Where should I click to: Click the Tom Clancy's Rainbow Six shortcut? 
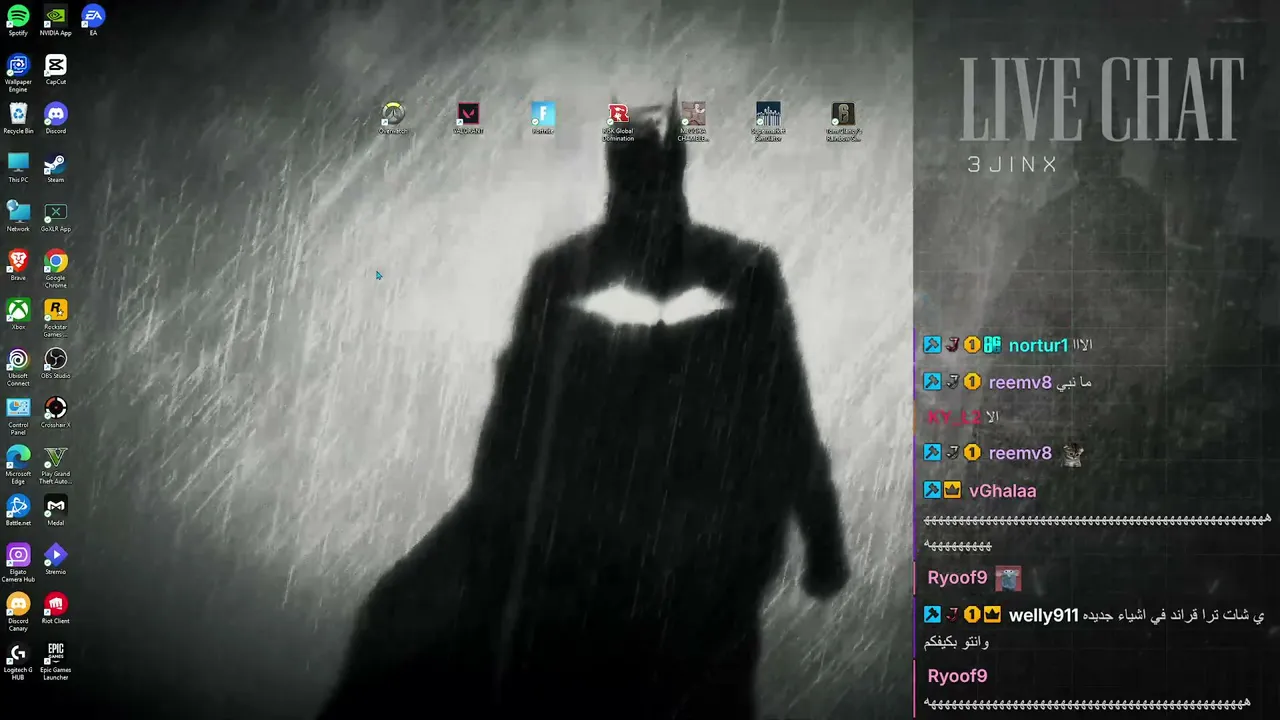(843, 122)
